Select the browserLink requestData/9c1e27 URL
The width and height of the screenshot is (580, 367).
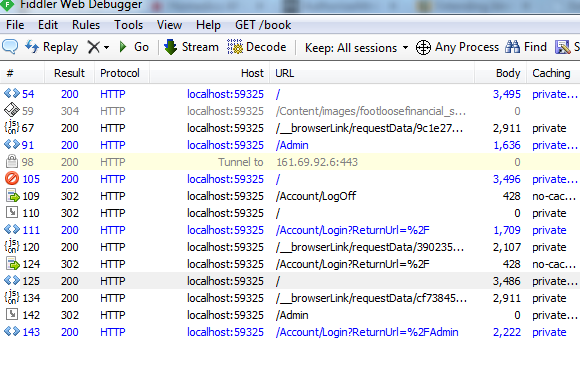tap(369, 128)
